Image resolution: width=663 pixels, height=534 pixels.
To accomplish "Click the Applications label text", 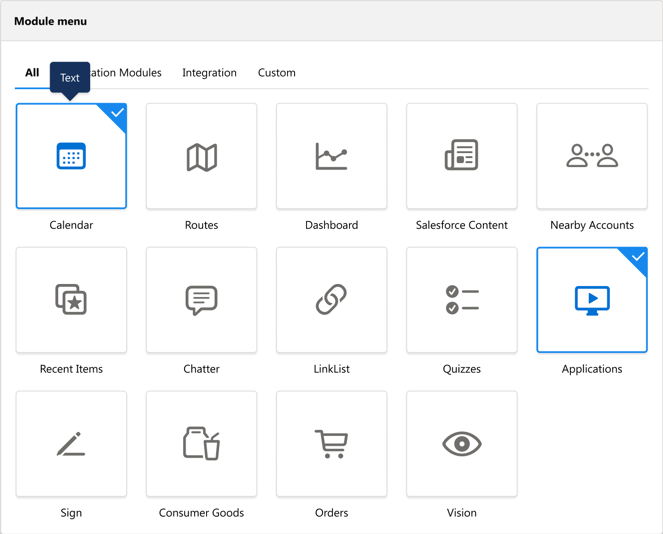I will point(592,369).
